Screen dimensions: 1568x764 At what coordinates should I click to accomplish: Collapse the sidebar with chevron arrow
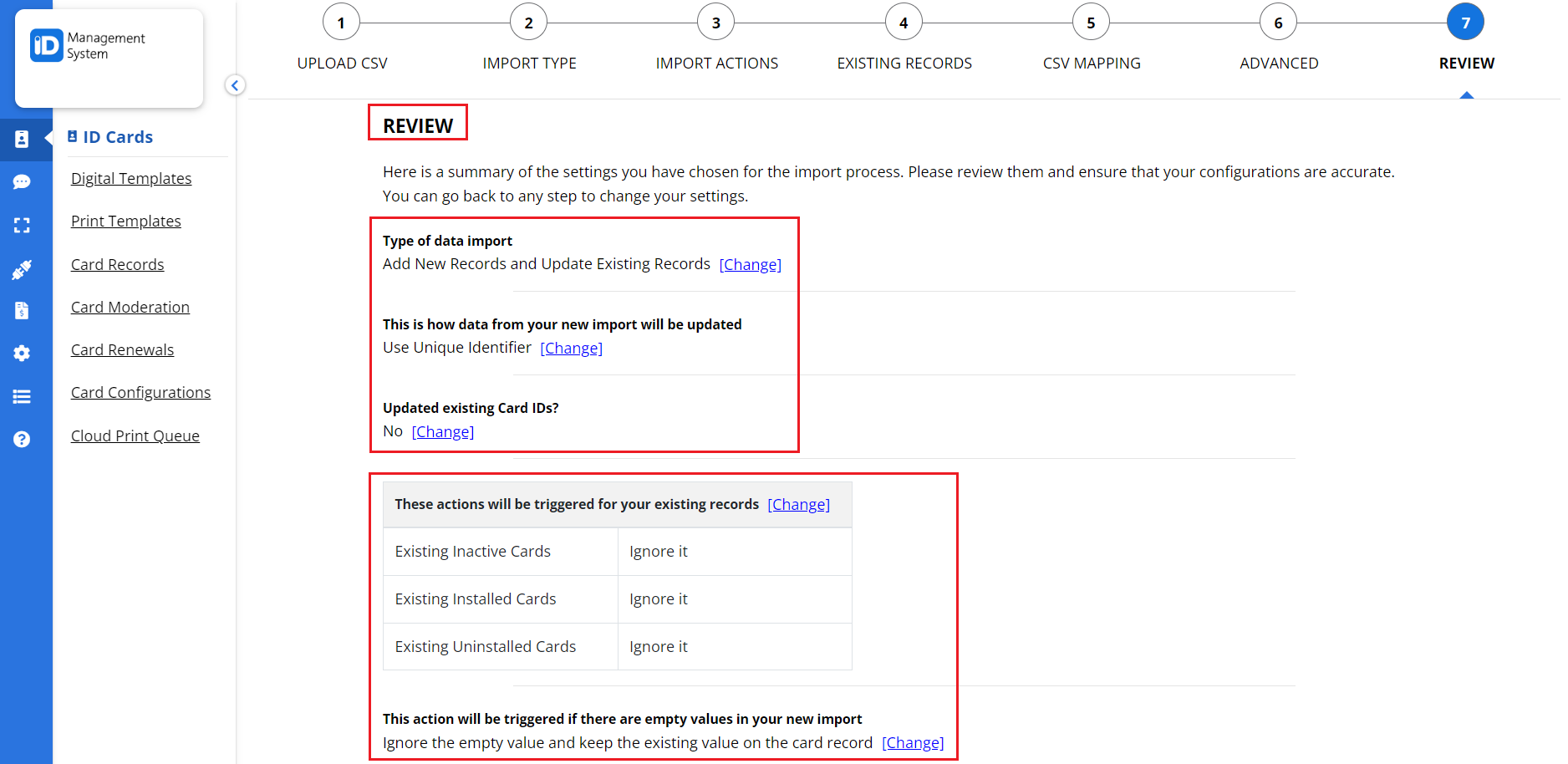pos(235,85)
